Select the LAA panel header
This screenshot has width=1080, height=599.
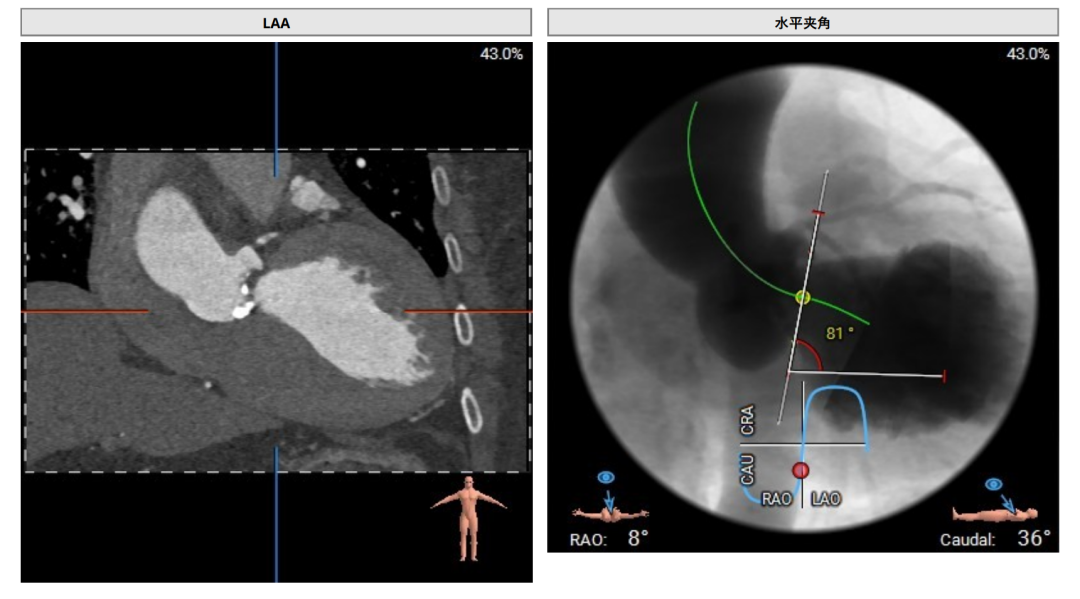click(x=276, y=23)
